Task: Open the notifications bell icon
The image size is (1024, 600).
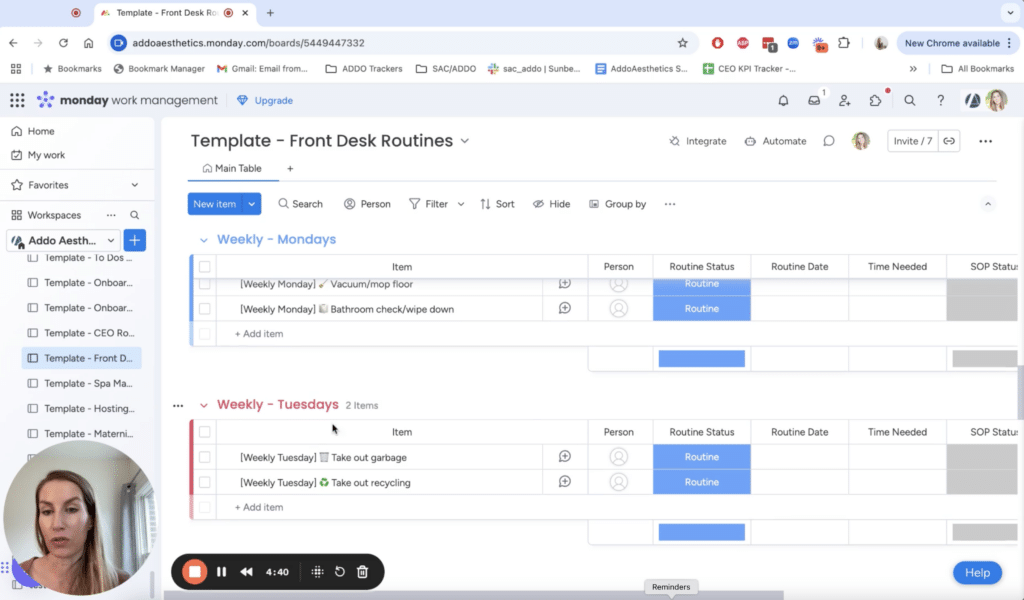Action: pos(783,100)
